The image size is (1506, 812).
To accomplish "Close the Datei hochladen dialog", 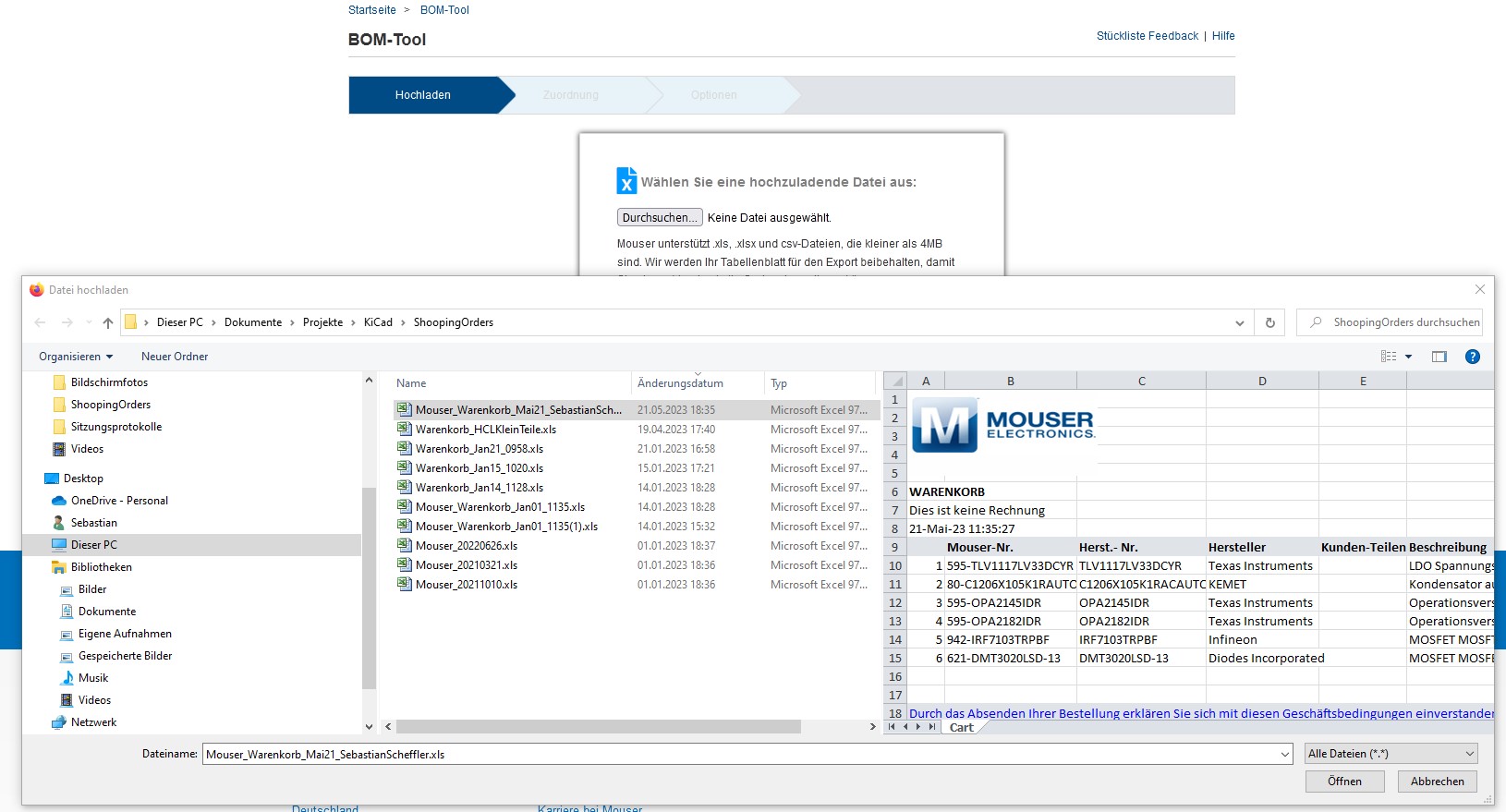I will pos(1479,289).
